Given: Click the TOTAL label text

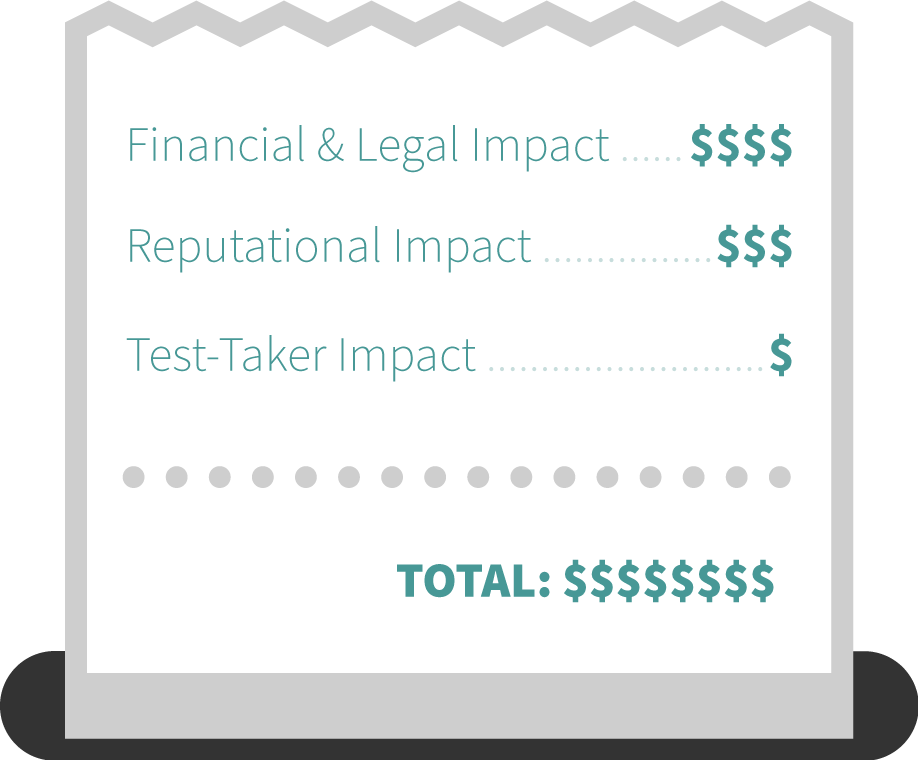Looking at the screenshot, I should click(x=473, y=581).
